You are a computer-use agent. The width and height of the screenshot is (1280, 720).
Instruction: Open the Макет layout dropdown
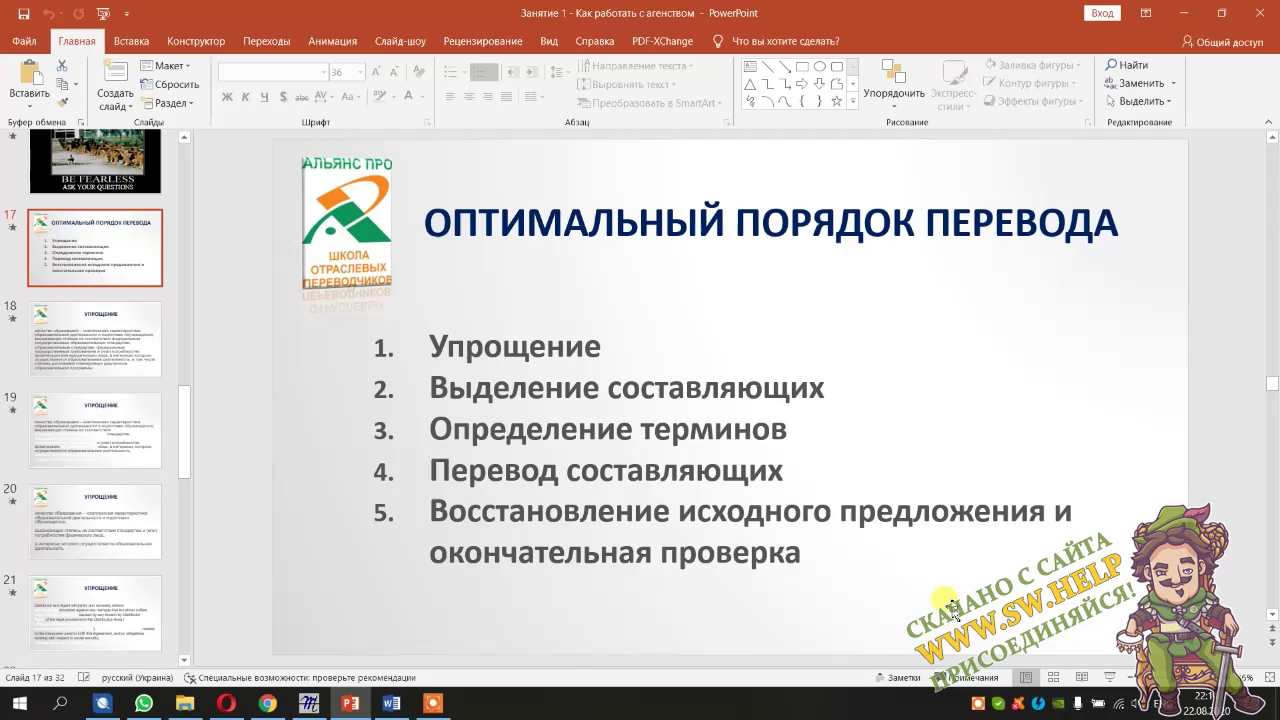click(166, 66)
